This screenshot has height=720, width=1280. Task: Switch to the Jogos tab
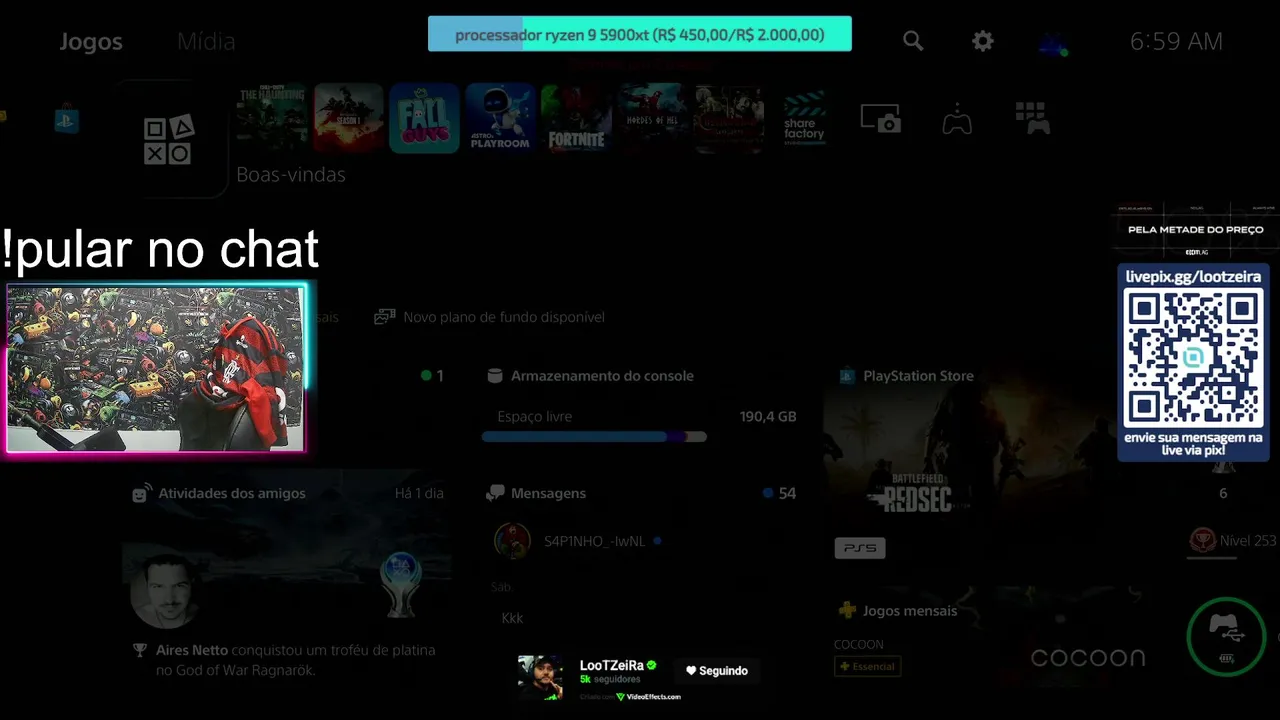(91, 41)
